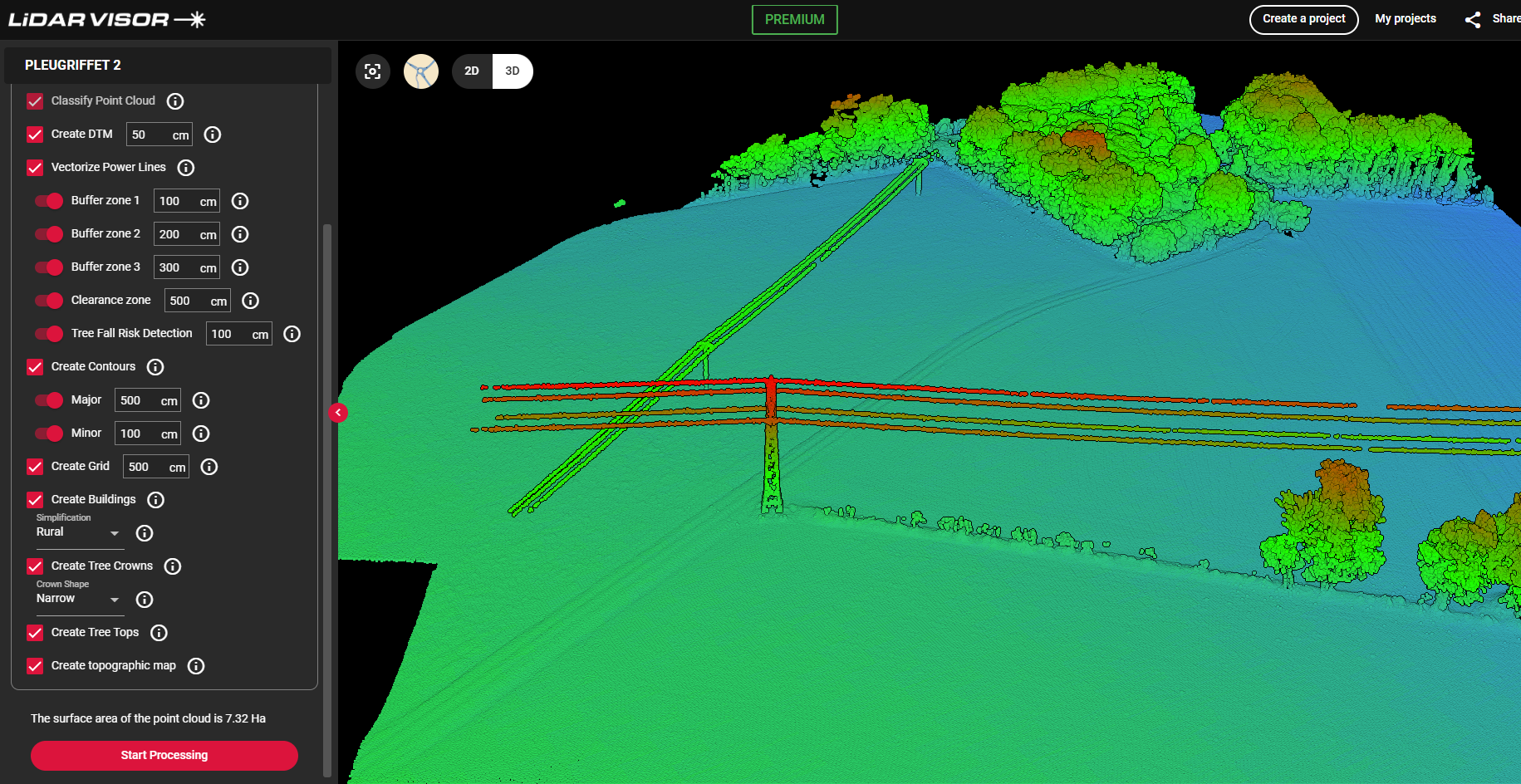This screenshot has width=1521, height=784.
Task: Click the fit-to-view focus icon above the viewport
Action: [372, 71]
